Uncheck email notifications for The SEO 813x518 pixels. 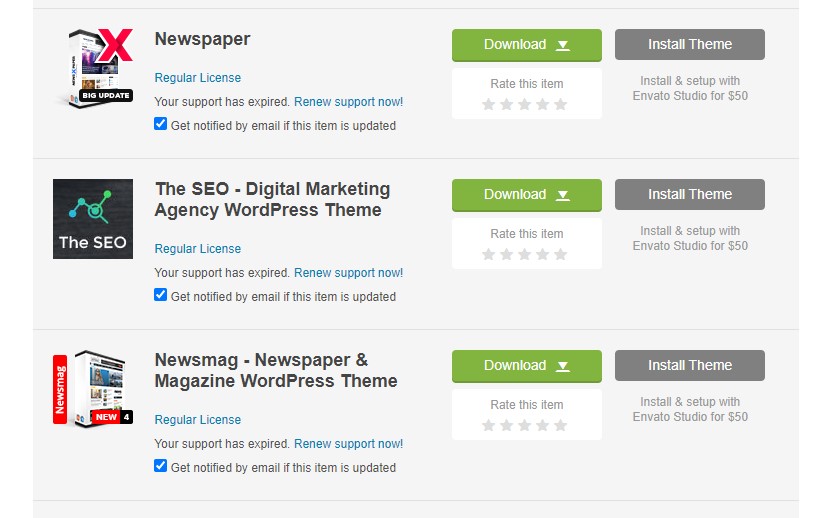click(161, 295)
